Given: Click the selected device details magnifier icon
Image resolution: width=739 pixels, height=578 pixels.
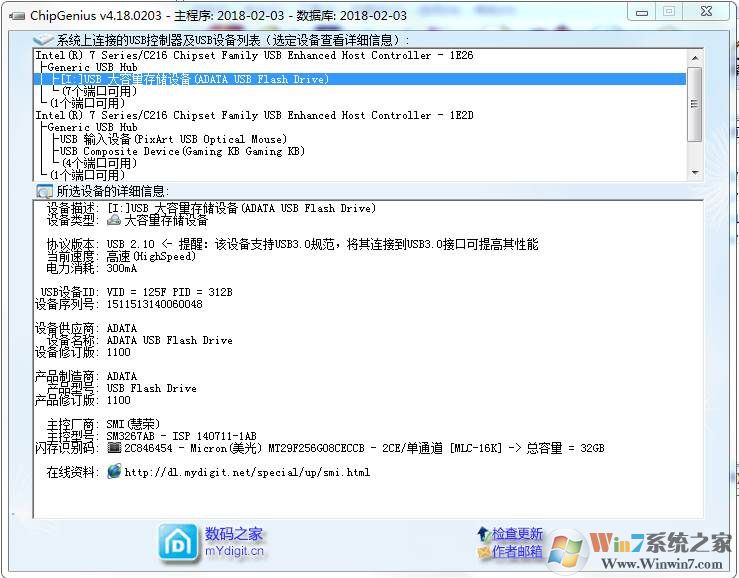Looking at the screenshot, I should click(44, 191).
